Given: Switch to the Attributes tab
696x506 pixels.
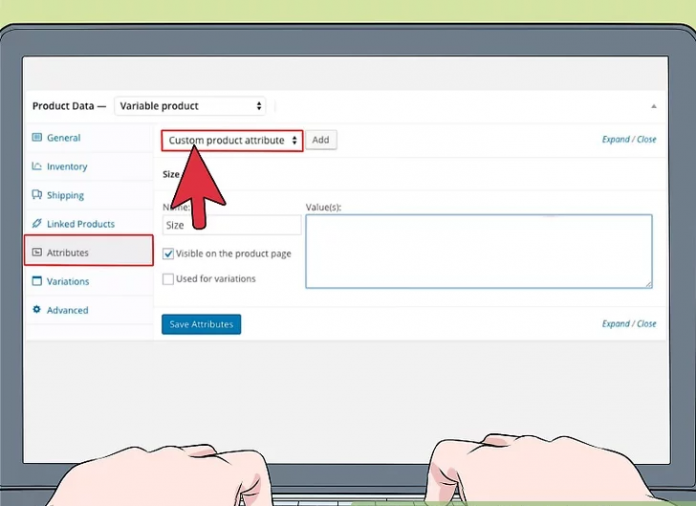Looking at the screenshot, I should [x=89, y=252].
